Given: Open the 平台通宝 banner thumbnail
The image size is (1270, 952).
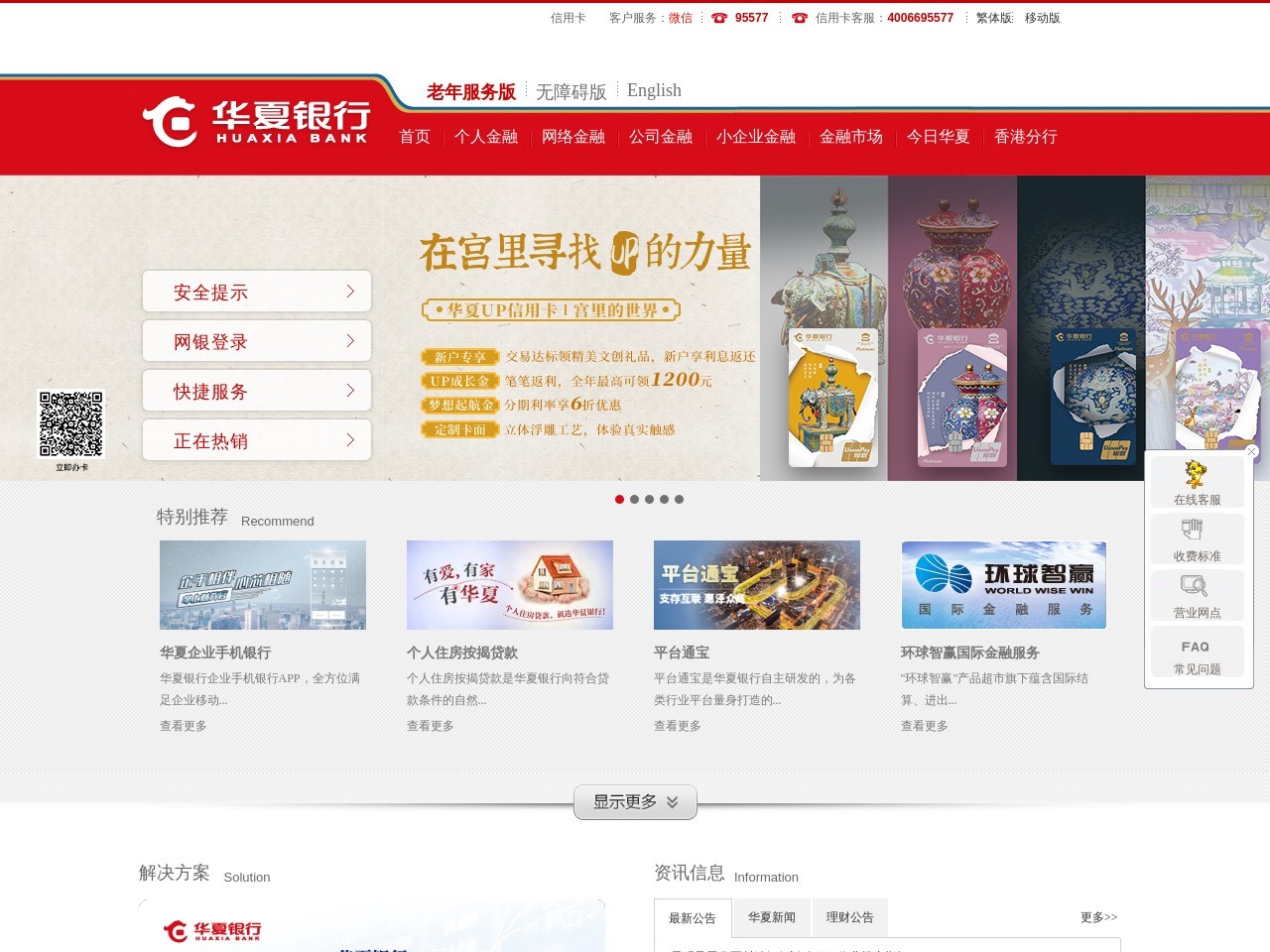Looking at the screenshot, I should pos(757,585).
